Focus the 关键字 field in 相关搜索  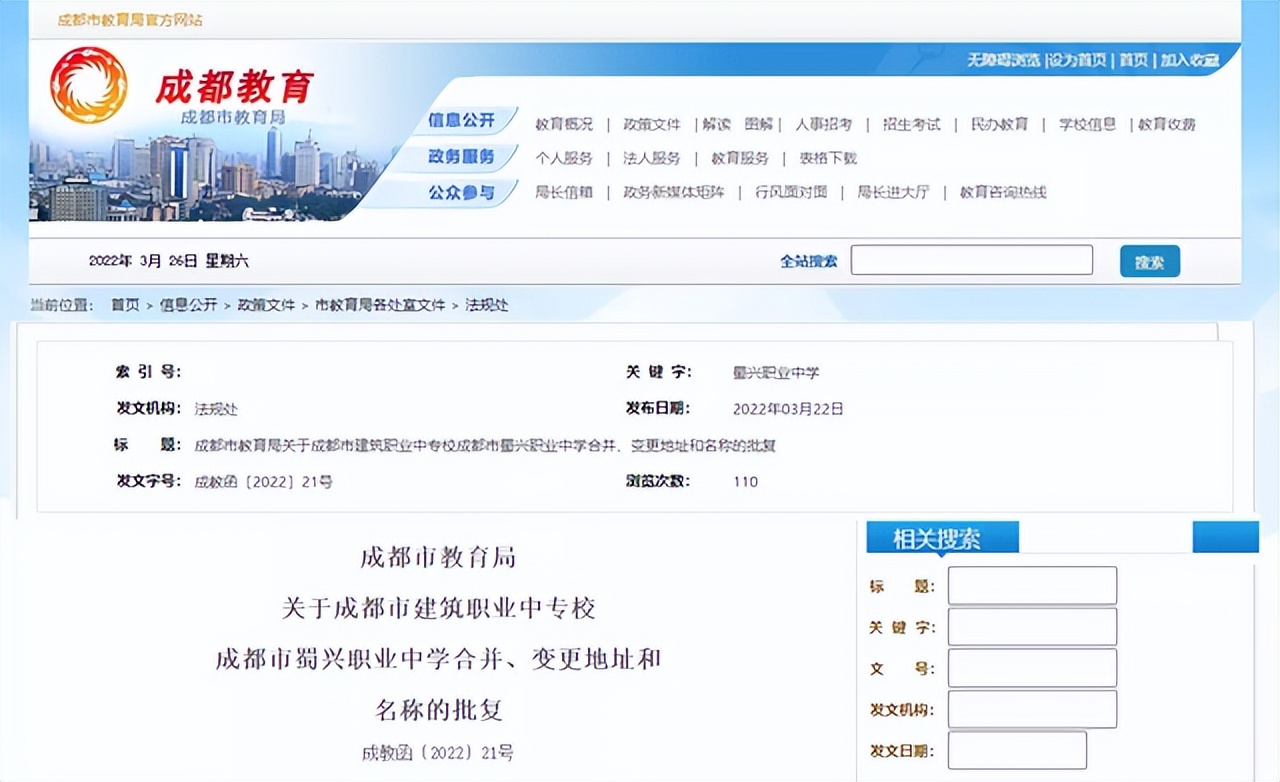1032,627
